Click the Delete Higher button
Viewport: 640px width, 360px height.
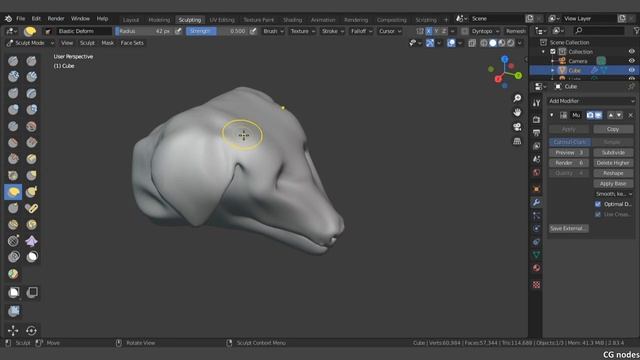613,163
